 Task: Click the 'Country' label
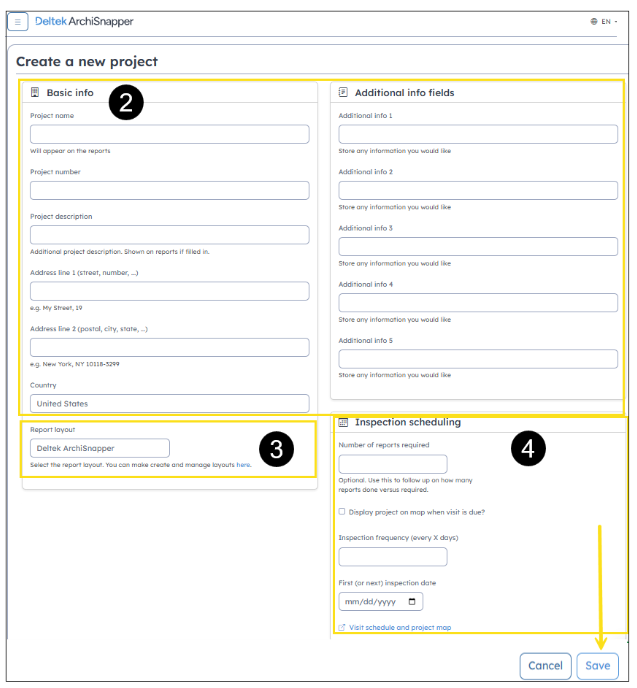pyautogui.click(x=43, y=385)
